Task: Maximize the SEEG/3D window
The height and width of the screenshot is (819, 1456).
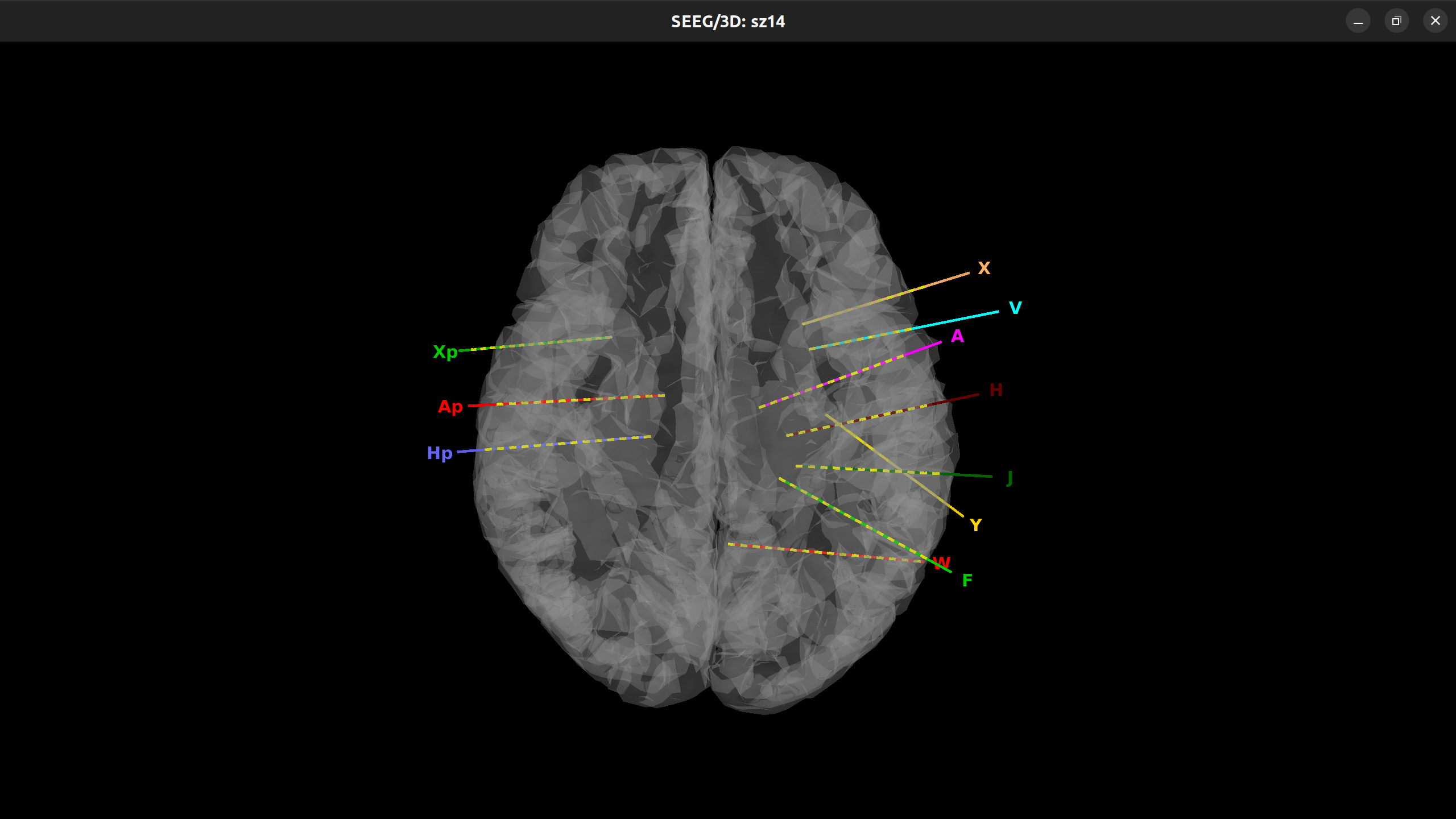Action: point(1396,22)
